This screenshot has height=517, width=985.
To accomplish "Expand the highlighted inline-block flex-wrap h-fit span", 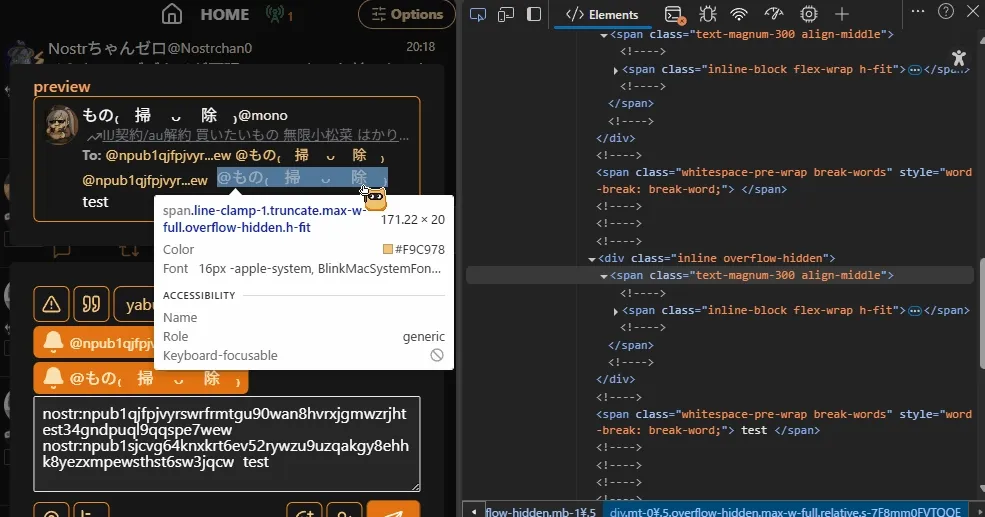I will pyautogui.click(x=616, y=311).
